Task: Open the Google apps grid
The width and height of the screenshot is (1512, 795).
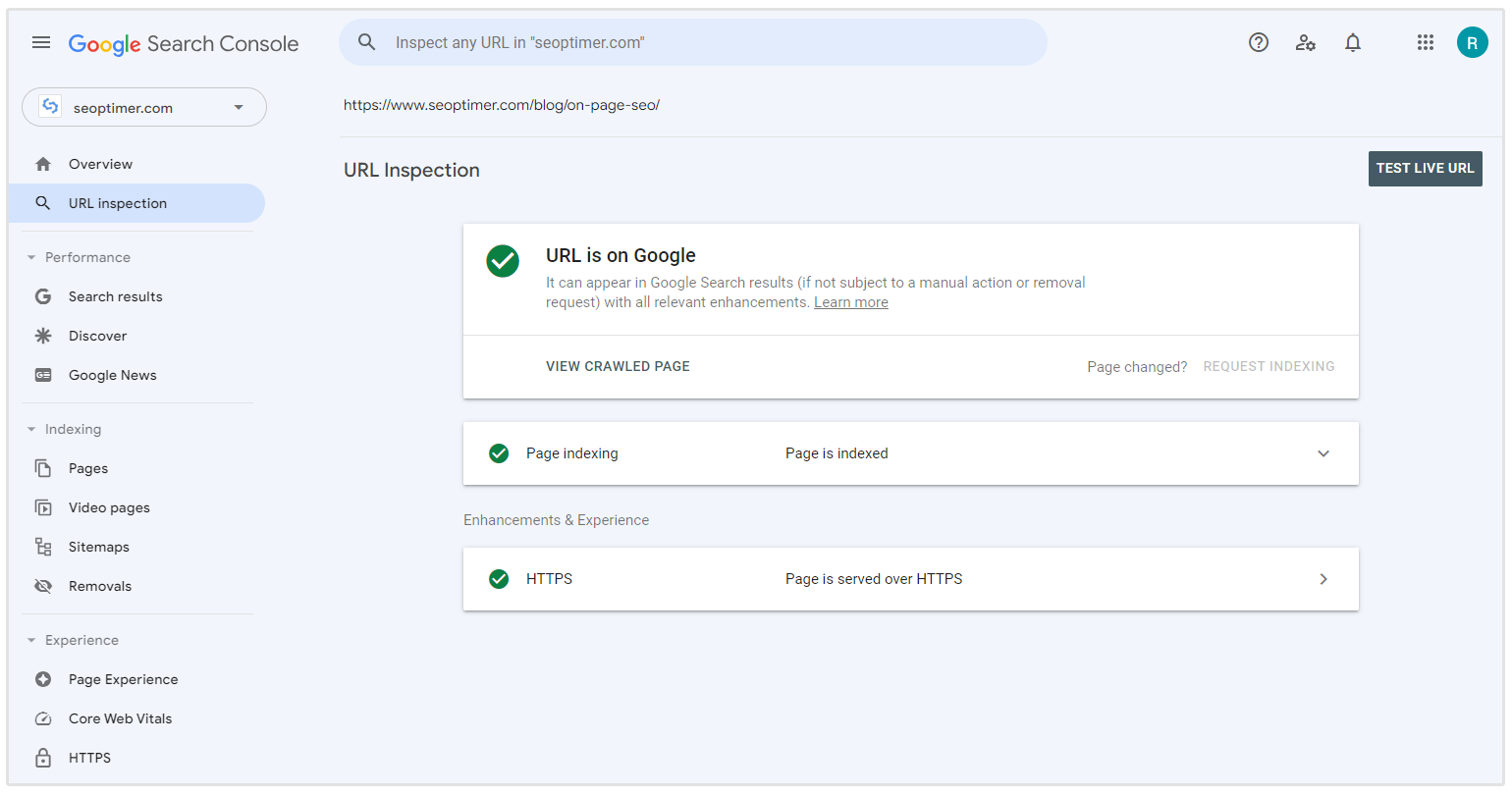Action: click(1426, 42)
